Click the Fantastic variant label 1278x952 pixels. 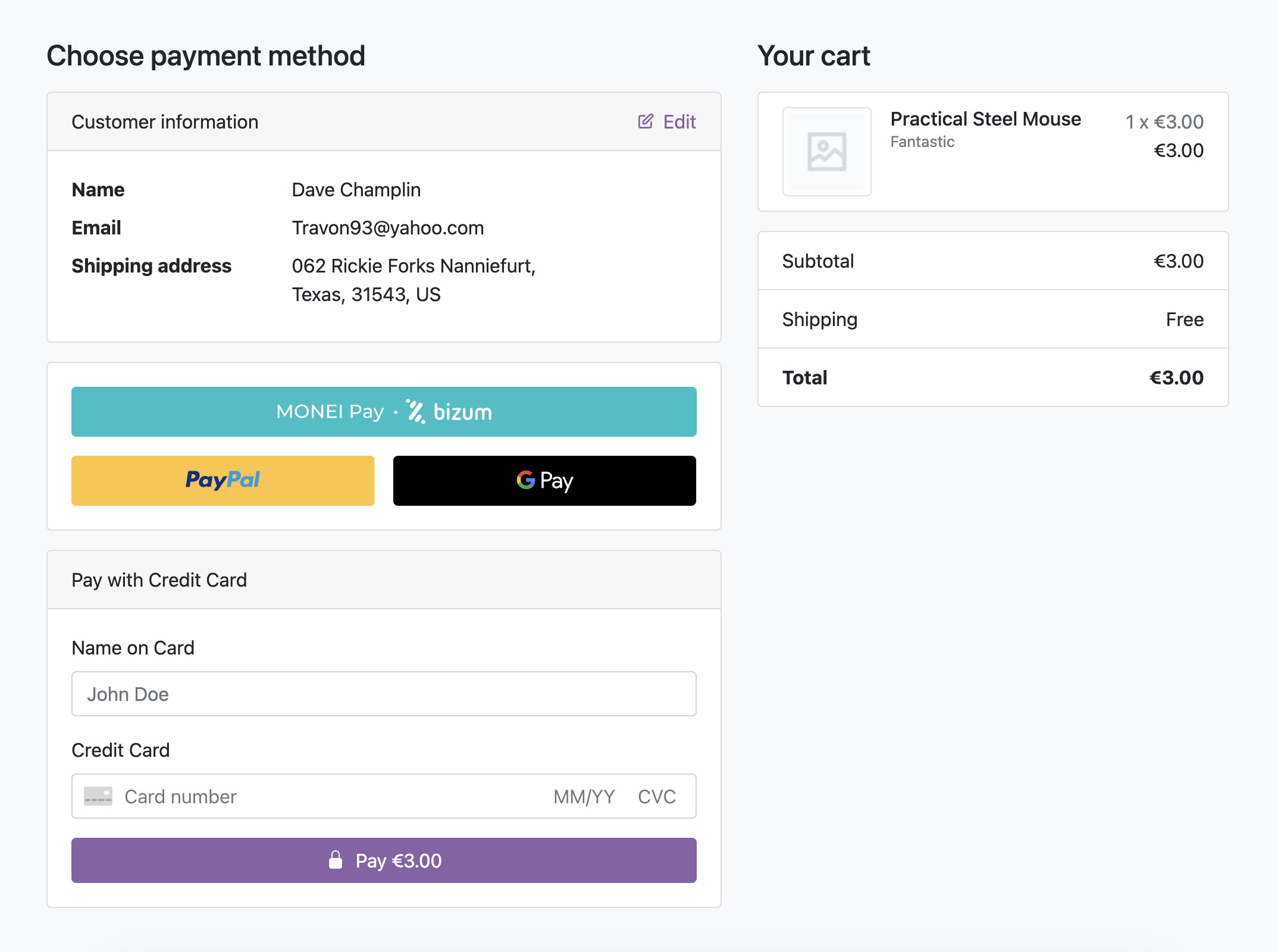[x=922, y=142]
